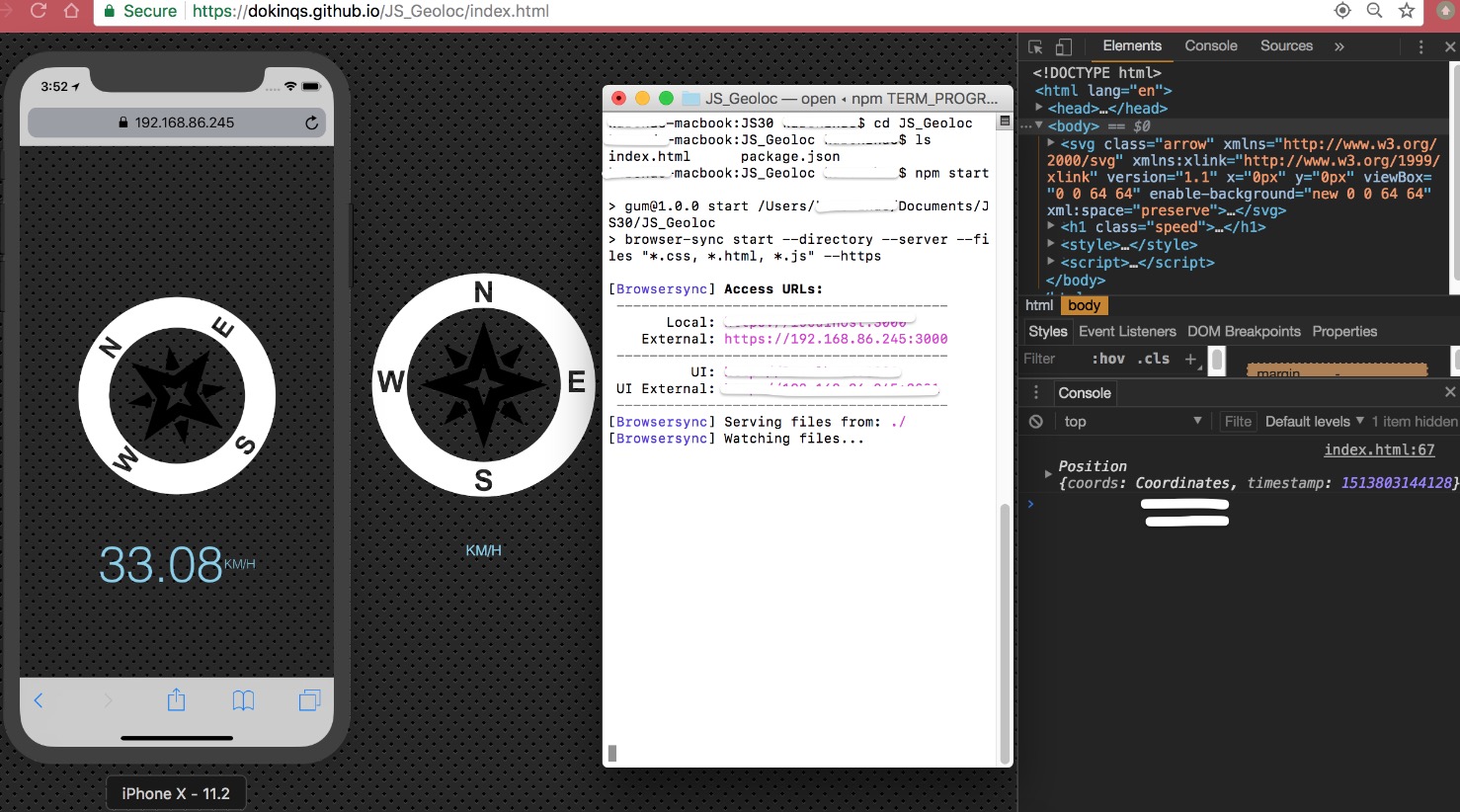Click the large webpage compass with N on top
1460x812 pixels.
pos(483,384)
